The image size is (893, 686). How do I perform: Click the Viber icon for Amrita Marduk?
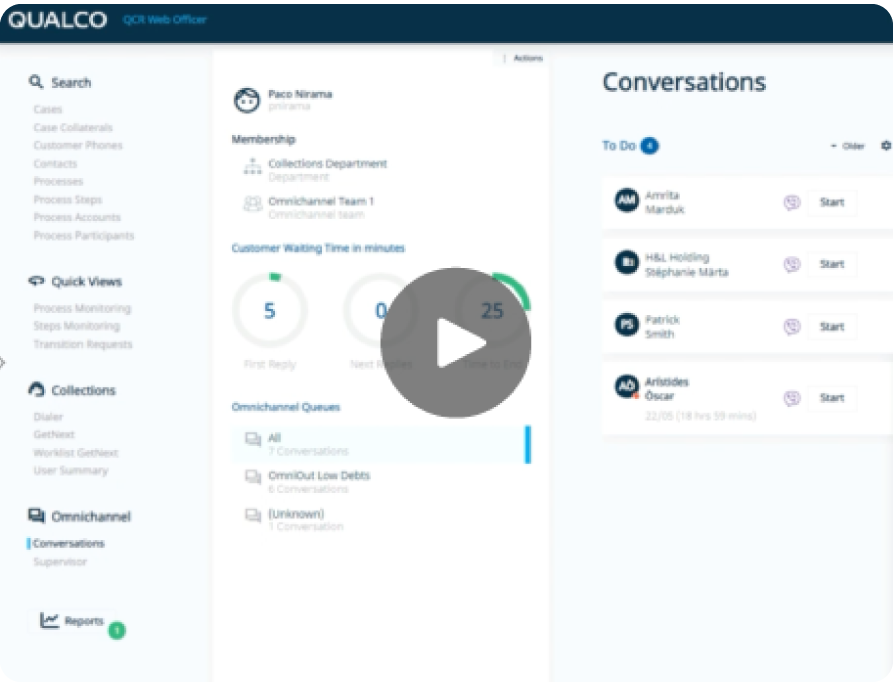click(792, 202)
